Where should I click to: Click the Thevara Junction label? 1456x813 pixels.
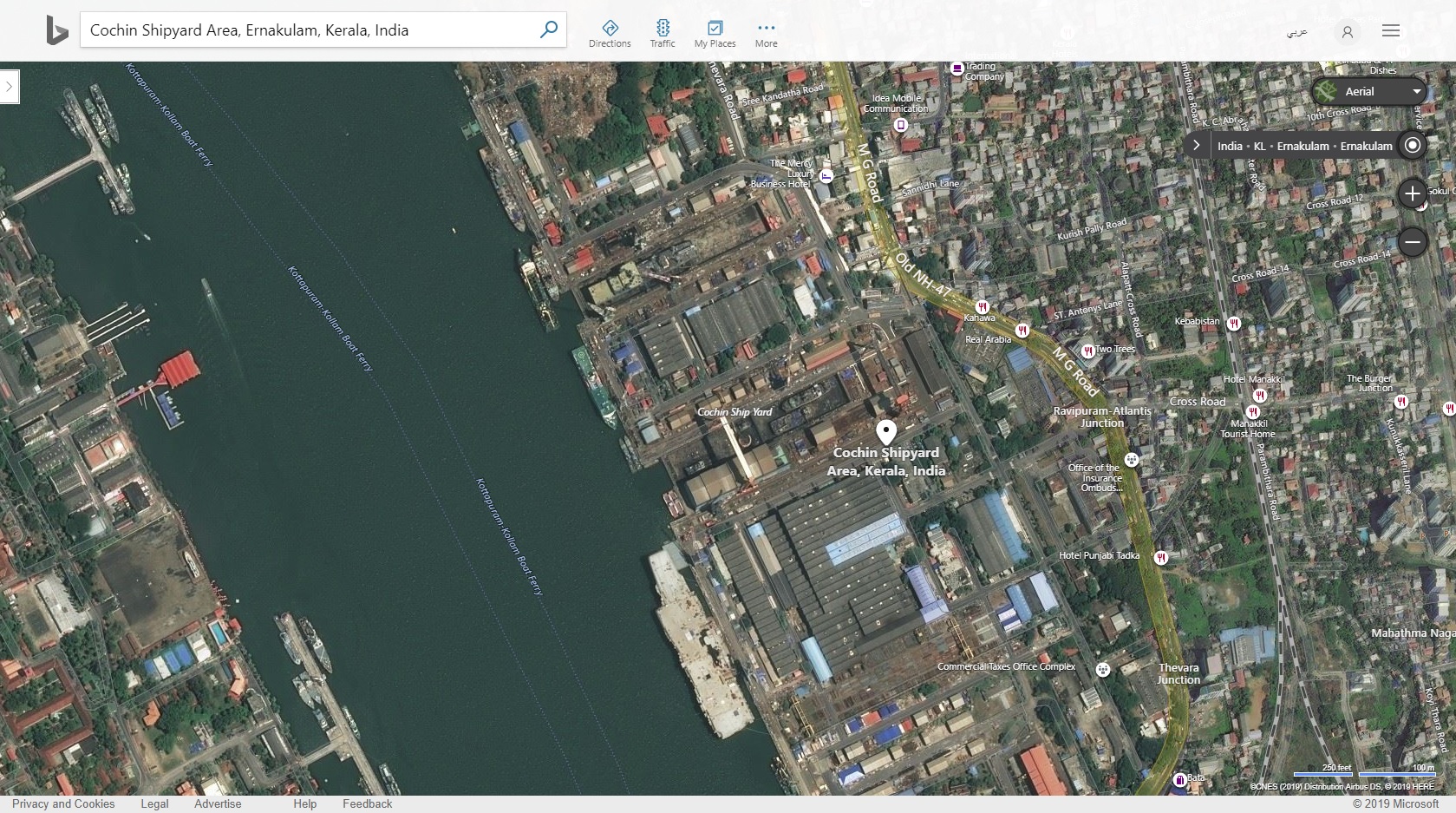tap(1179, 673)
